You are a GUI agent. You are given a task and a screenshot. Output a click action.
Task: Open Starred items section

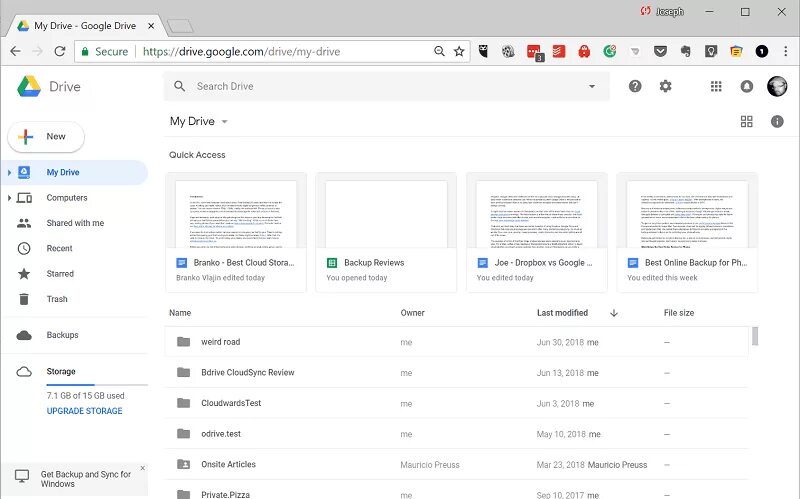60,273
